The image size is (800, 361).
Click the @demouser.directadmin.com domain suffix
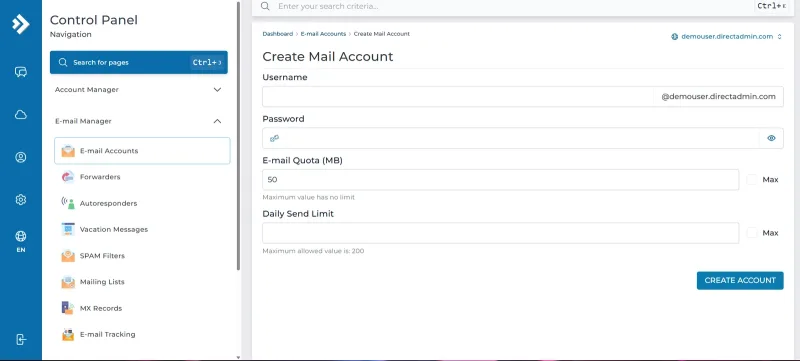718,96
